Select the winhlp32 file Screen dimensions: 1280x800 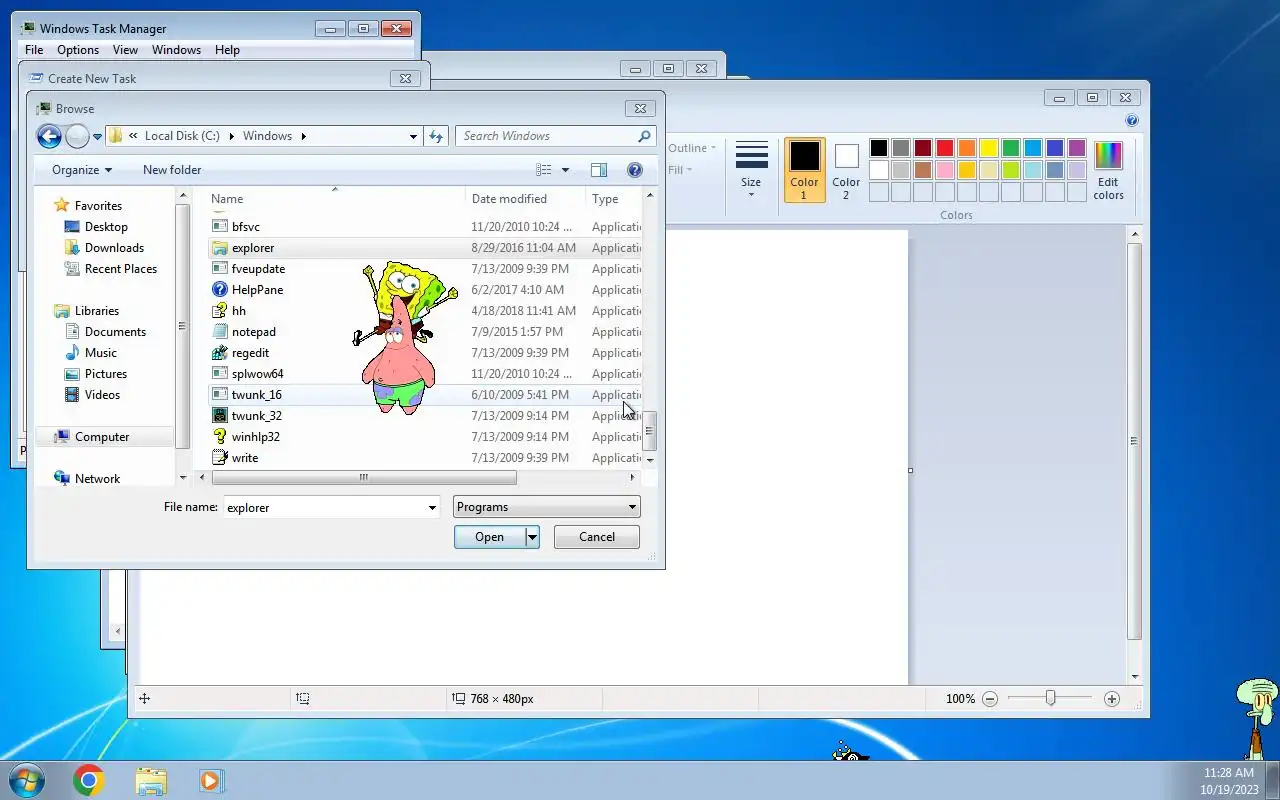tap(255, 437)
